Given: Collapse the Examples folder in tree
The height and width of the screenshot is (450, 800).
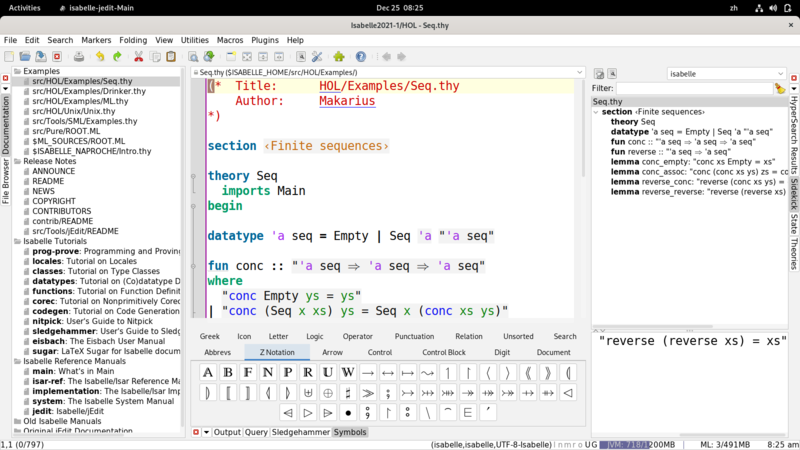Looking at the screenshot, I should click(x=17, y=72).
